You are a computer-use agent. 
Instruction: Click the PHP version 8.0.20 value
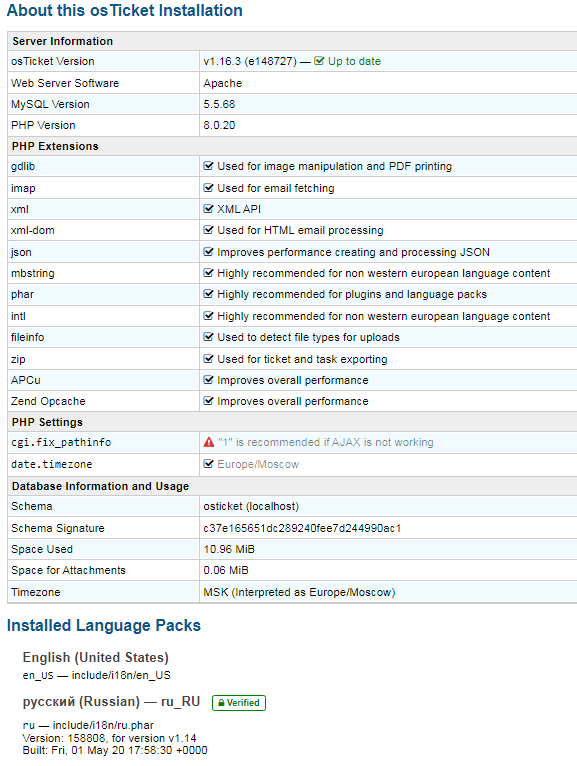(219, 125)
